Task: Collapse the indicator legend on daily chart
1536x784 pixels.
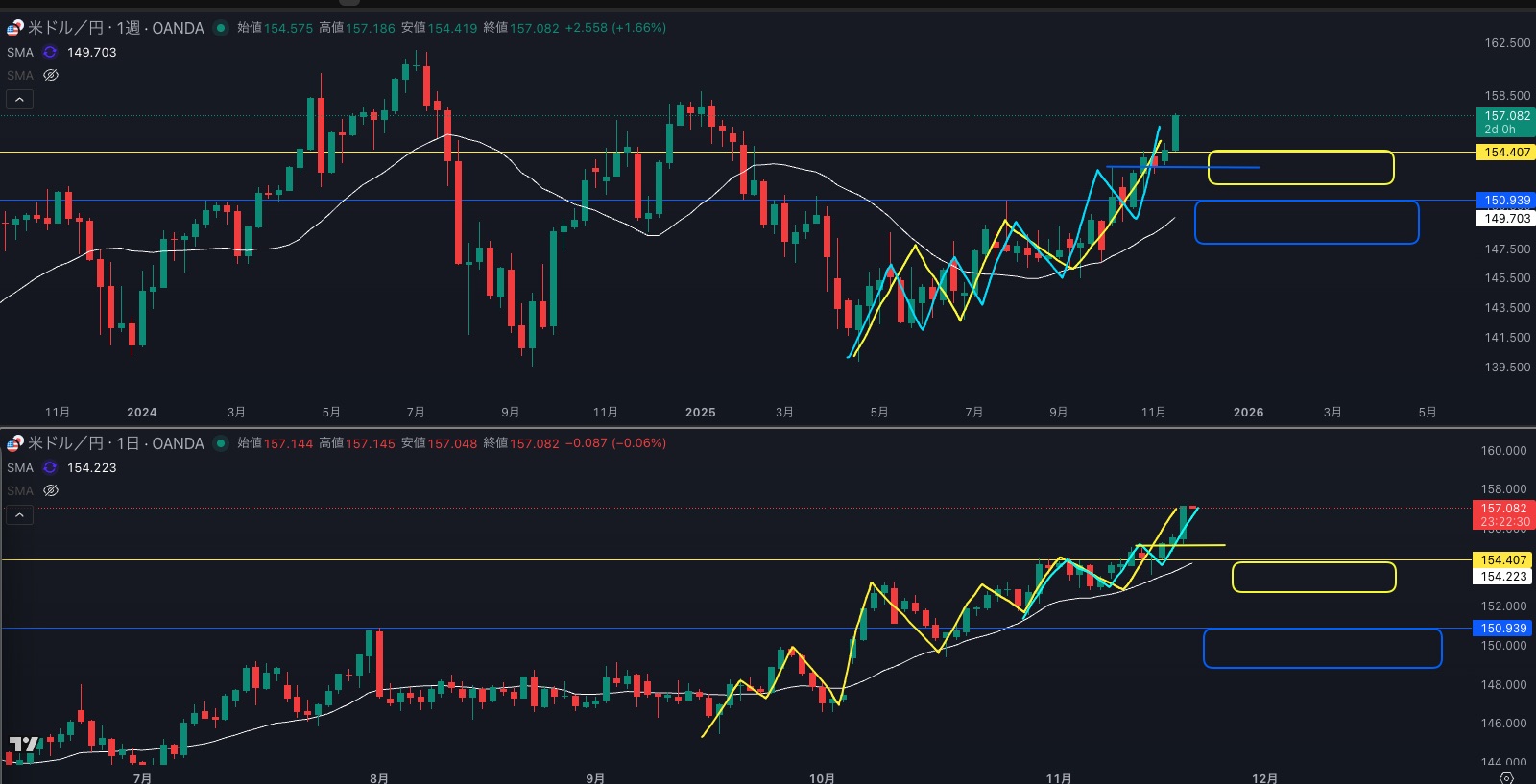Action: (x=19, y=515)
